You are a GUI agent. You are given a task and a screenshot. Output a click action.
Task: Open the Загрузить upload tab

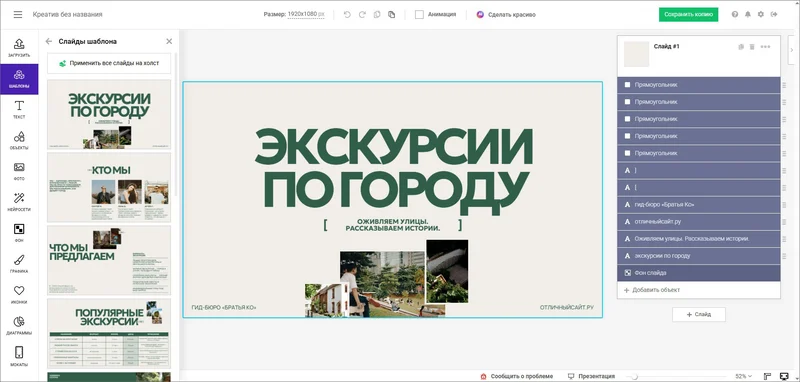click(x=19, y=48)
